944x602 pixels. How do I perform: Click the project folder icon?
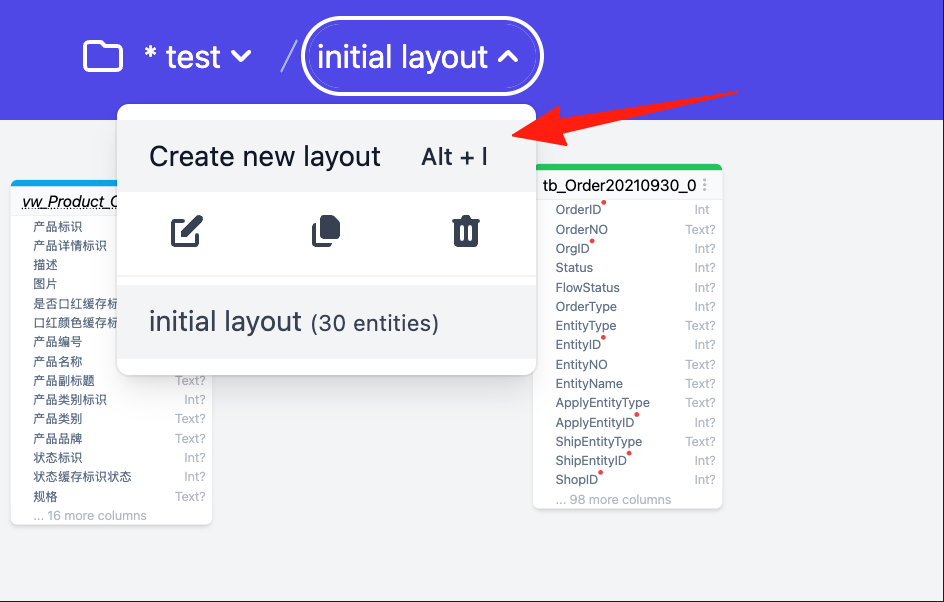102,57
